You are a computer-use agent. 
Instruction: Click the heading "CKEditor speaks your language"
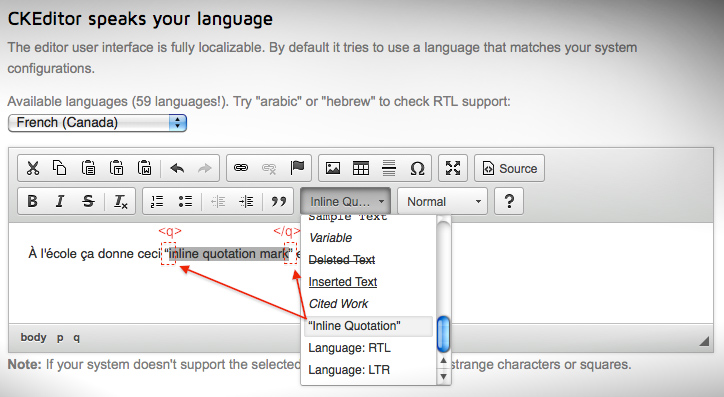pyautogui.click(x=140, y=19)
